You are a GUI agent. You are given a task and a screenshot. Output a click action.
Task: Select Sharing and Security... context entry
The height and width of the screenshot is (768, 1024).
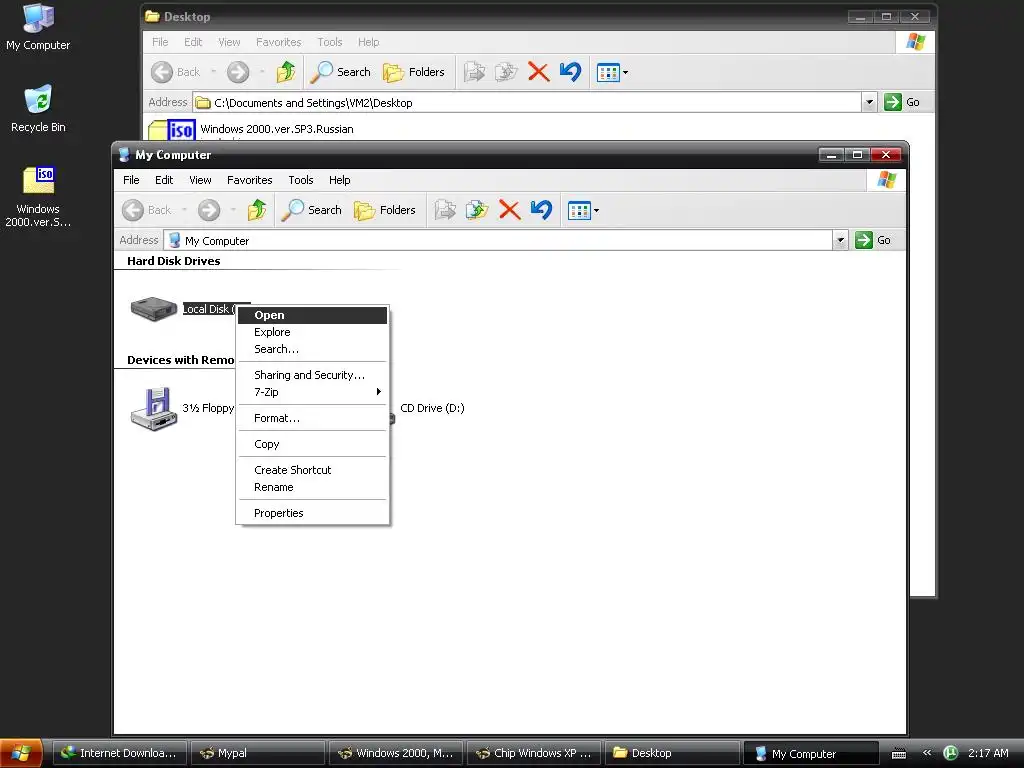[x=312, y=376]
